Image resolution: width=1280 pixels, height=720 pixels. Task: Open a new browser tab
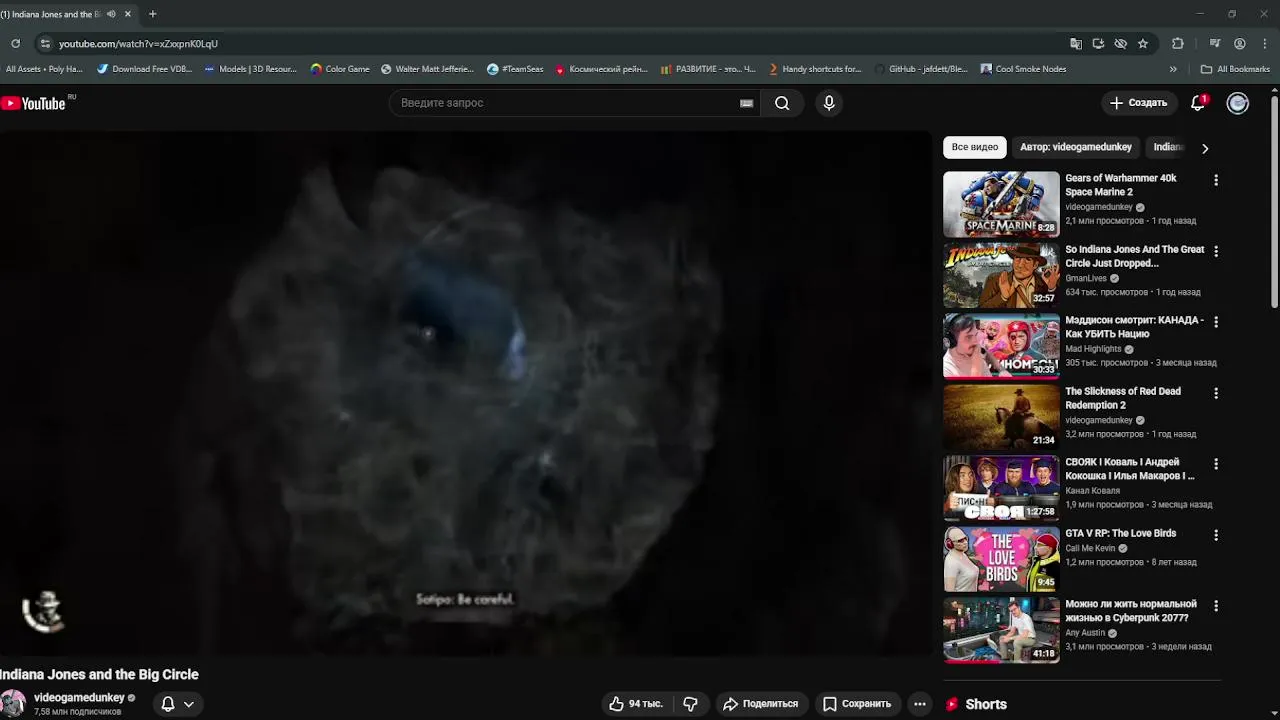(x=152, y=14)
